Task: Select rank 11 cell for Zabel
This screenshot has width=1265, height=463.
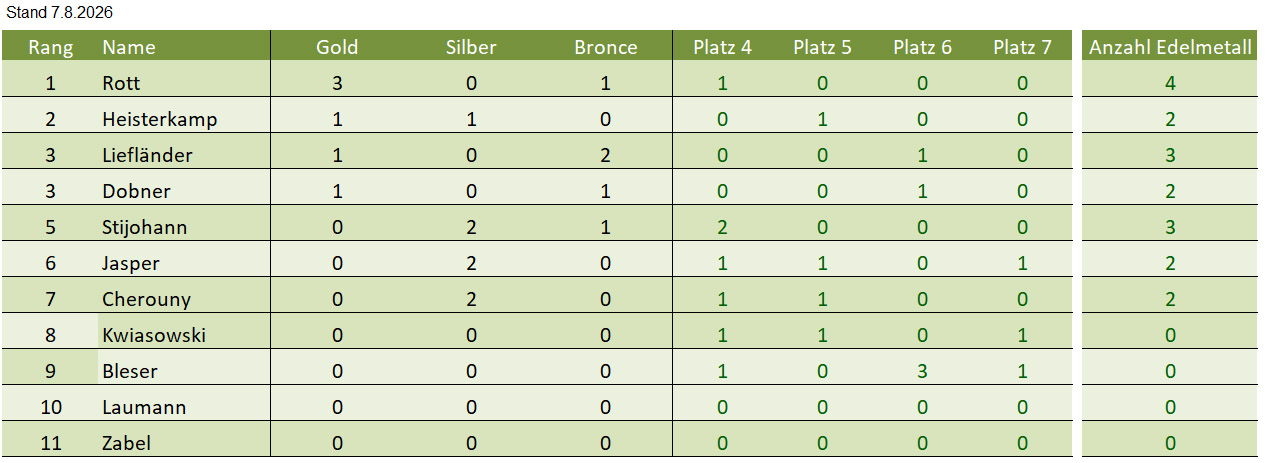Action: [50, 443]
